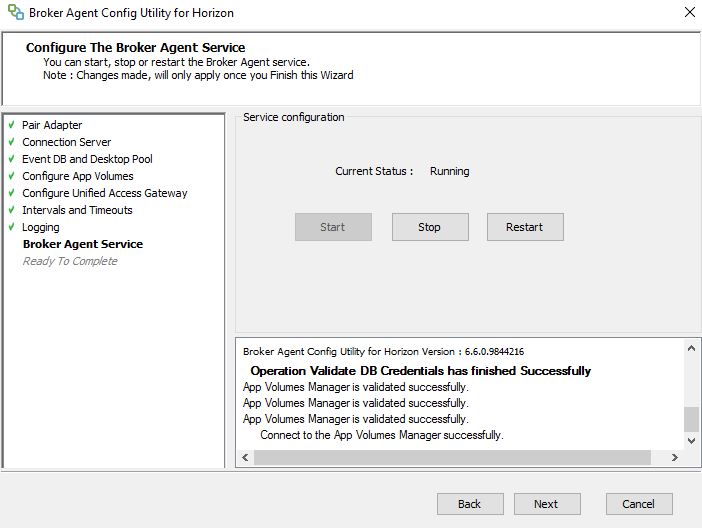Click the Running status value
Viewport: 702px width, 528px height.
[x=449, y=171]
